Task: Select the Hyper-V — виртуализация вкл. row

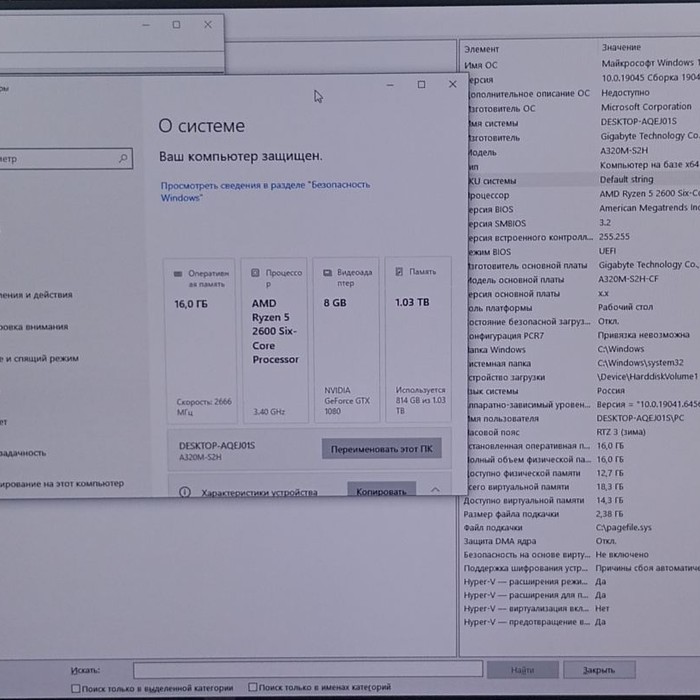Action: tap(581, 608)
